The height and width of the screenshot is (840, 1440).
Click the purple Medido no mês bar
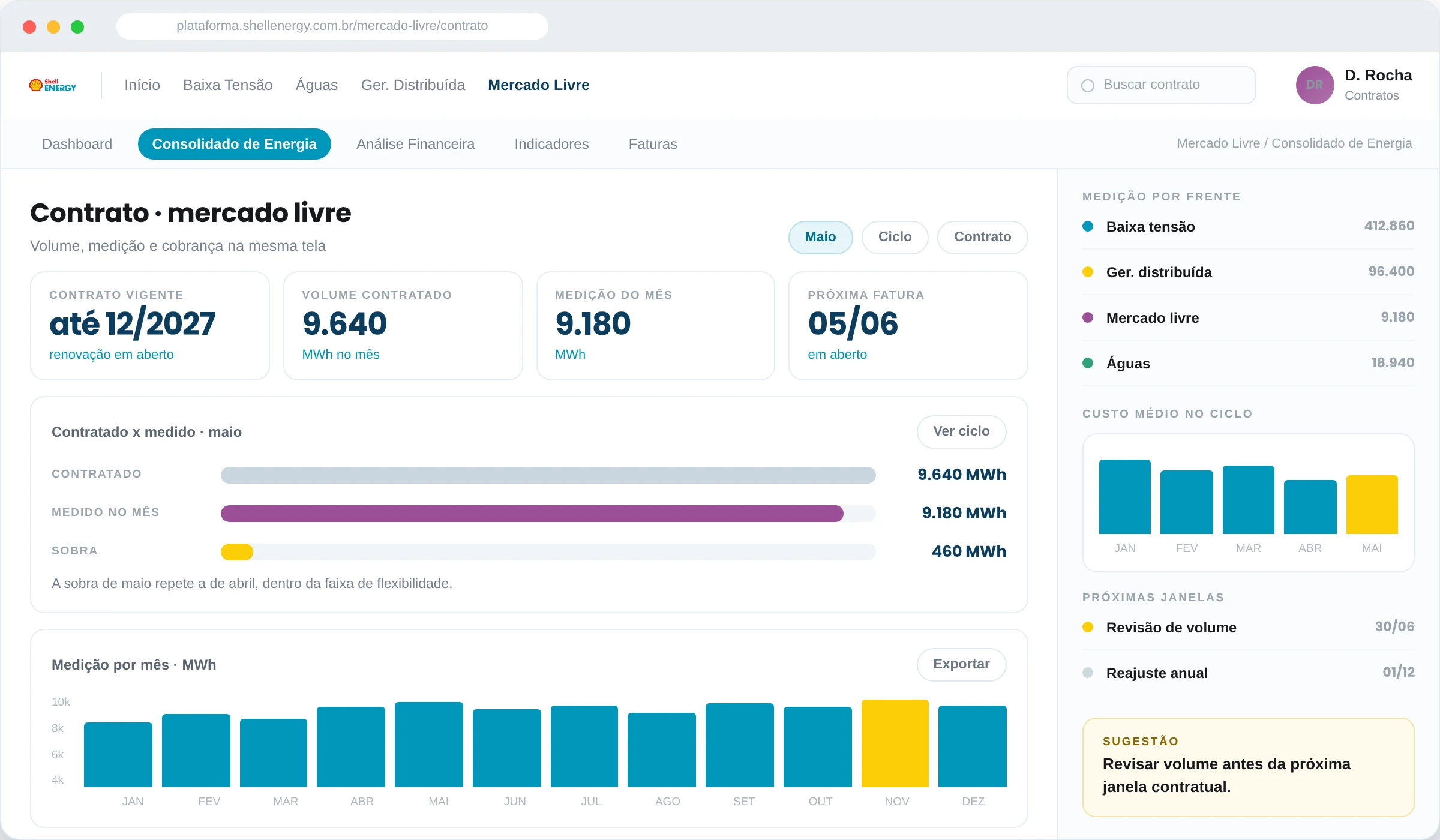point(532,514)
